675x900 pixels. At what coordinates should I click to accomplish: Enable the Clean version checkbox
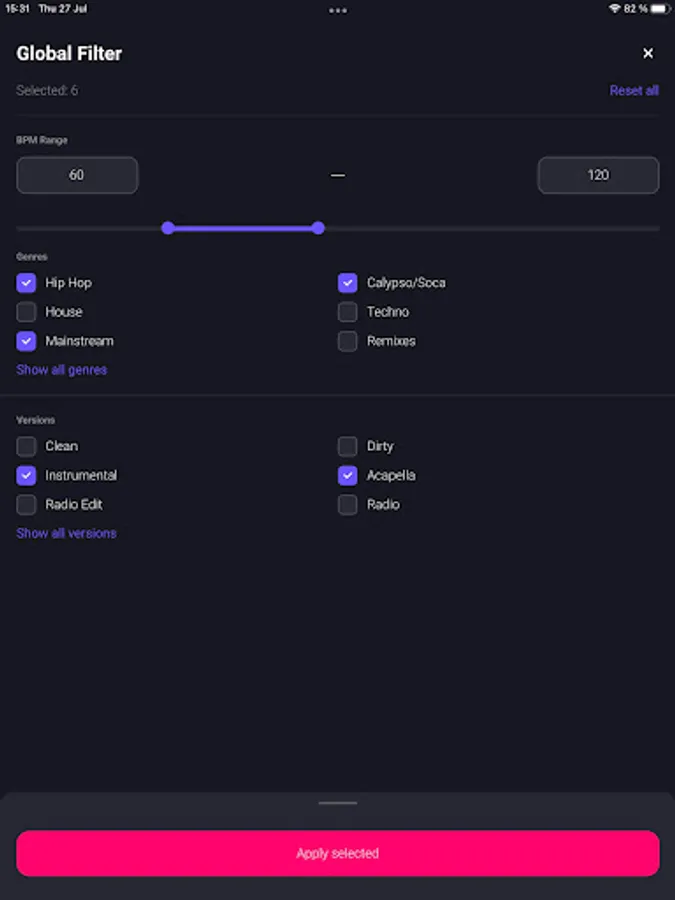pos(27,446)
